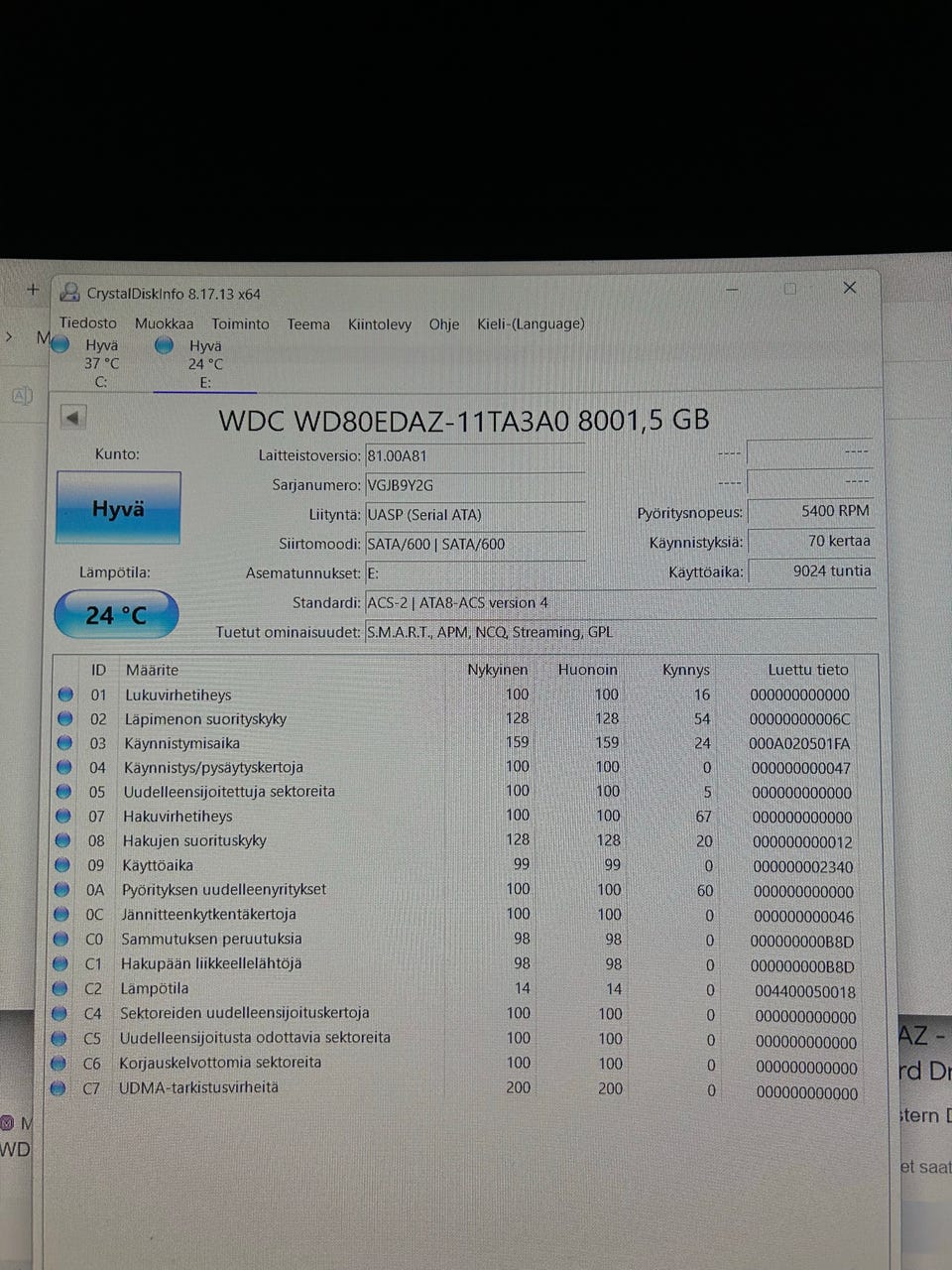Open the Toiminto menu
Screen dimensions: 952x1270
click(240, 323)
